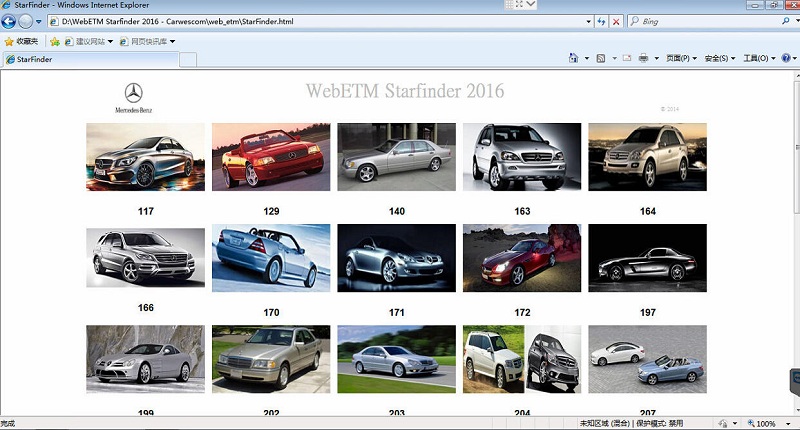Open the 页面(P) page menu
This screenshot has width=800, height=430.
(681, 58)
